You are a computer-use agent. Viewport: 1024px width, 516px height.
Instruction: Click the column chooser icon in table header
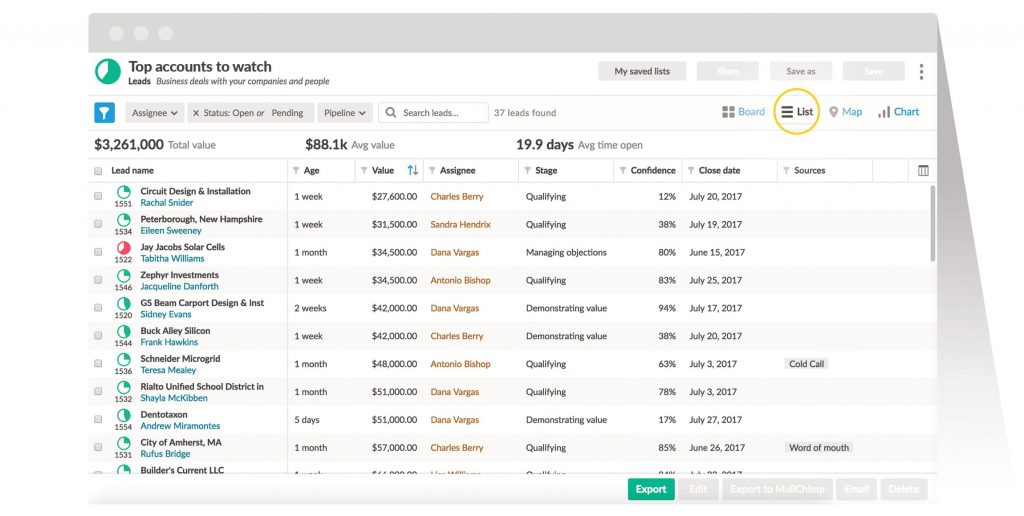pyautogui.click(x=923, y=171)
